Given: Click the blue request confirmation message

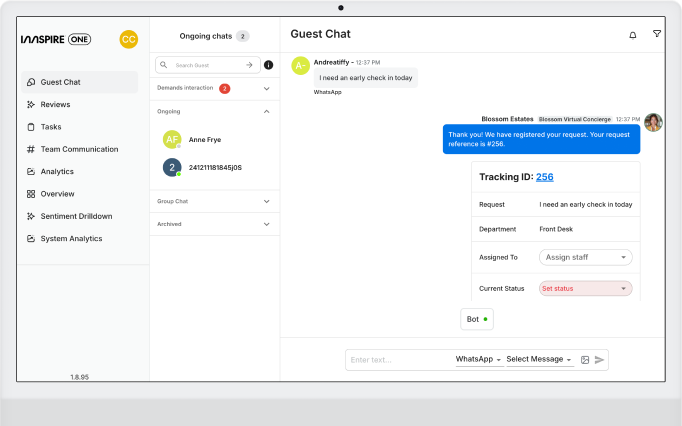Looking at the screenshot, I should click(541, 139).
